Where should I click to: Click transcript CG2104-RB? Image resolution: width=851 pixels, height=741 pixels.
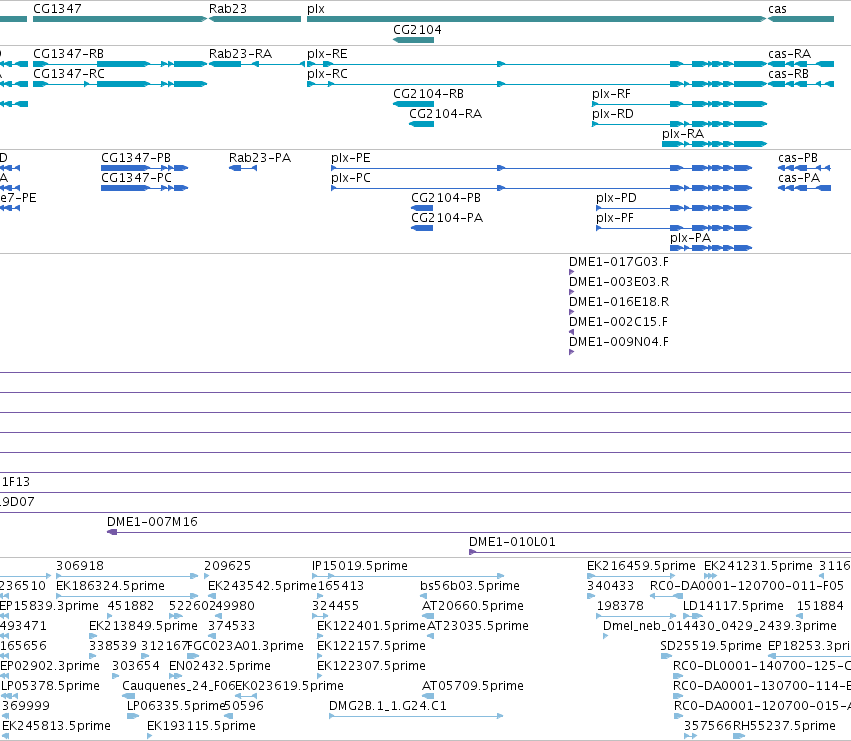[414, 104]
